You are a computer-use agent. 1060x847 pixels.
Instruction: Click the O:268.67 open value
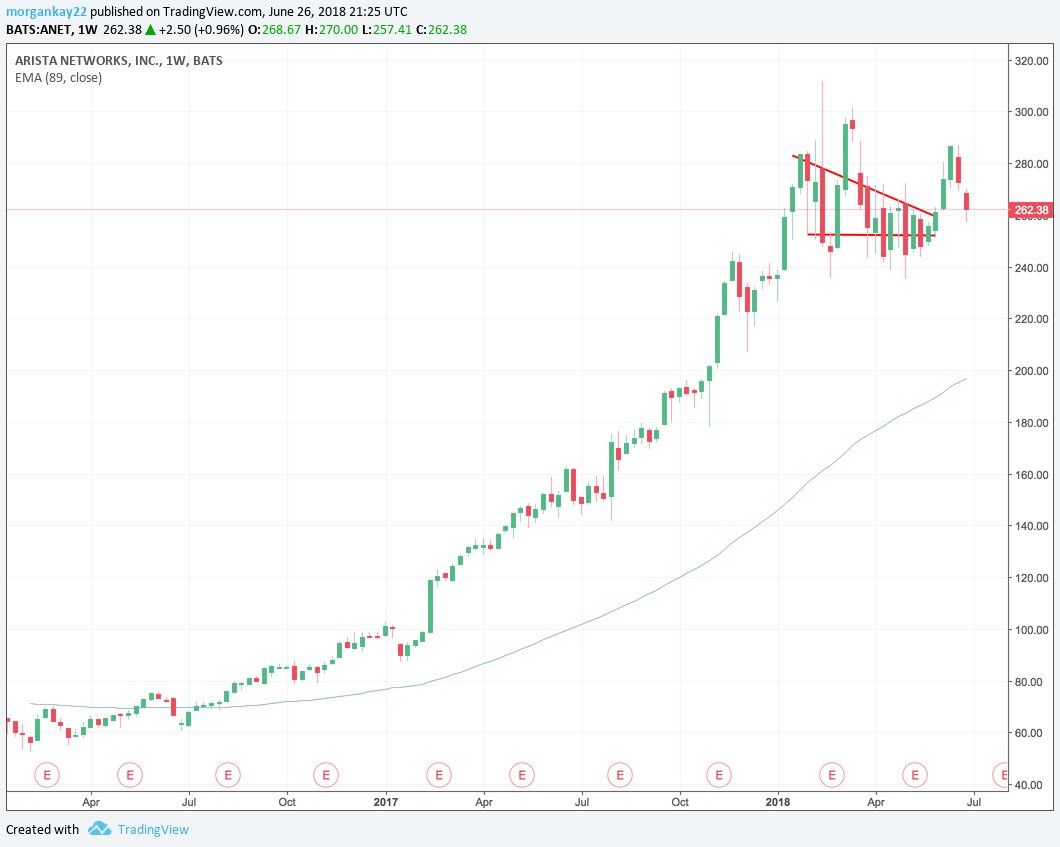(x=274, y=30)
